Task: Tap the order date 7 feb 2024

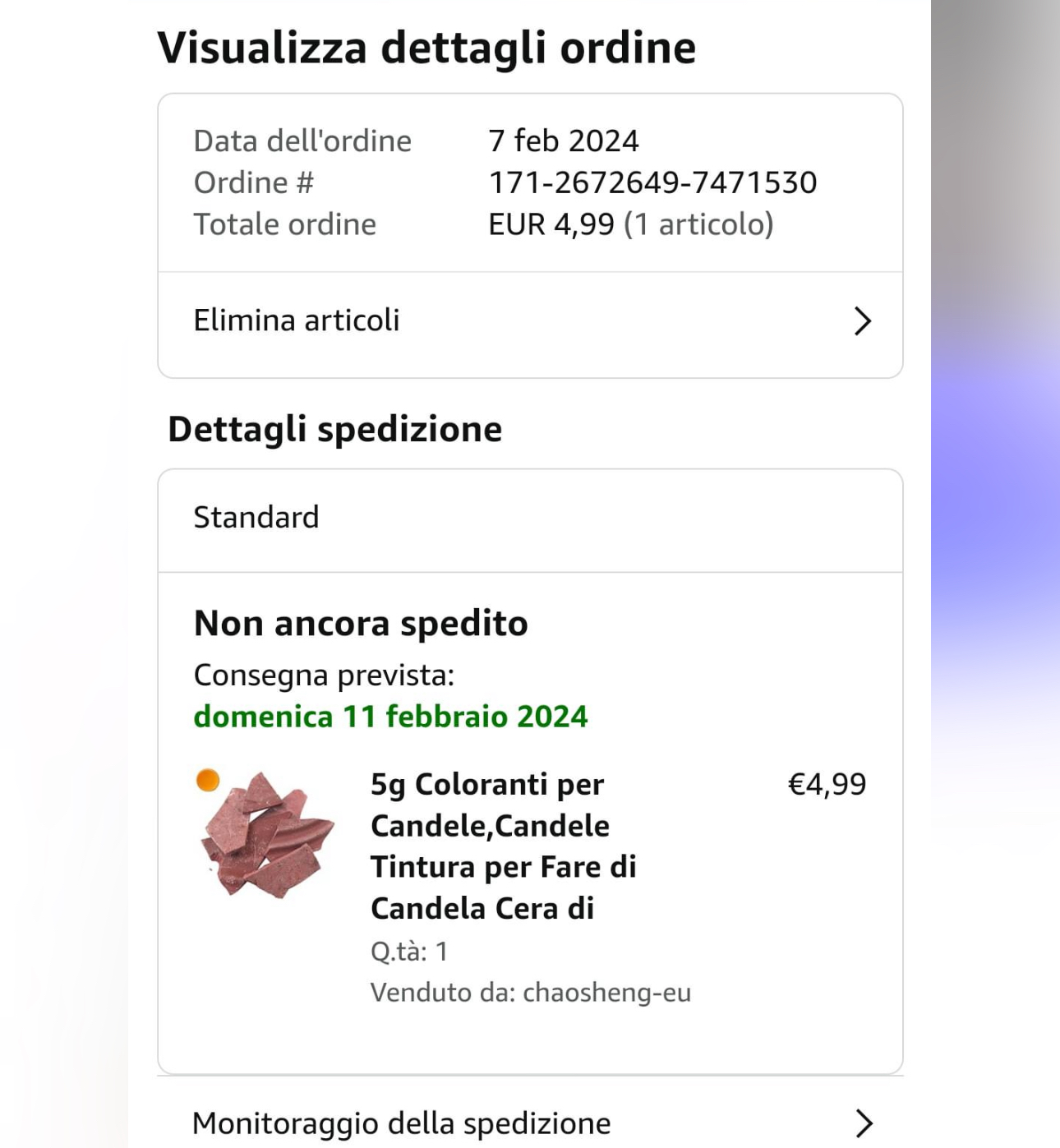Action: (564, 141)
